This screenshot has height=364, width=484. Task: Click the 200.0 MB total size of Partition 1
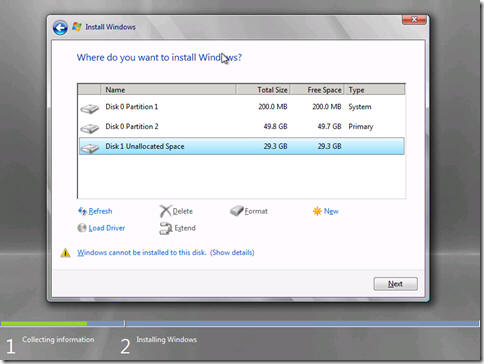click(273, 107)
